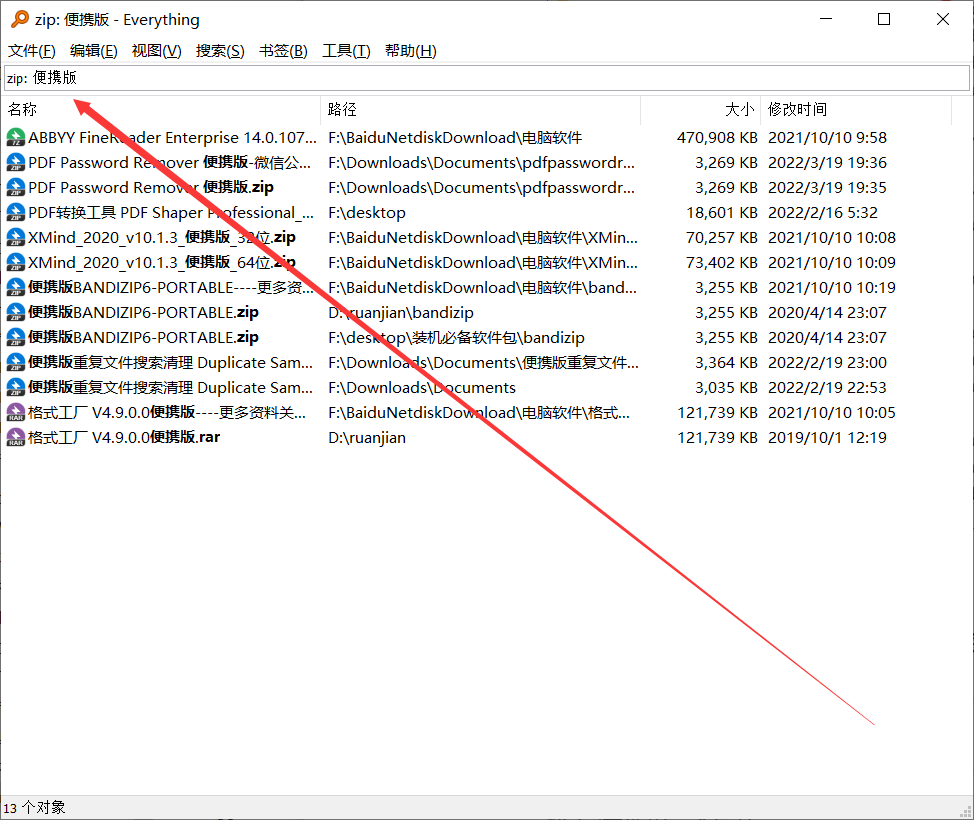This screenshot has height=820, width=974.
Task: Click zip icon of XMind 便携版 64位.zip
Action: [x=16, y=263]
